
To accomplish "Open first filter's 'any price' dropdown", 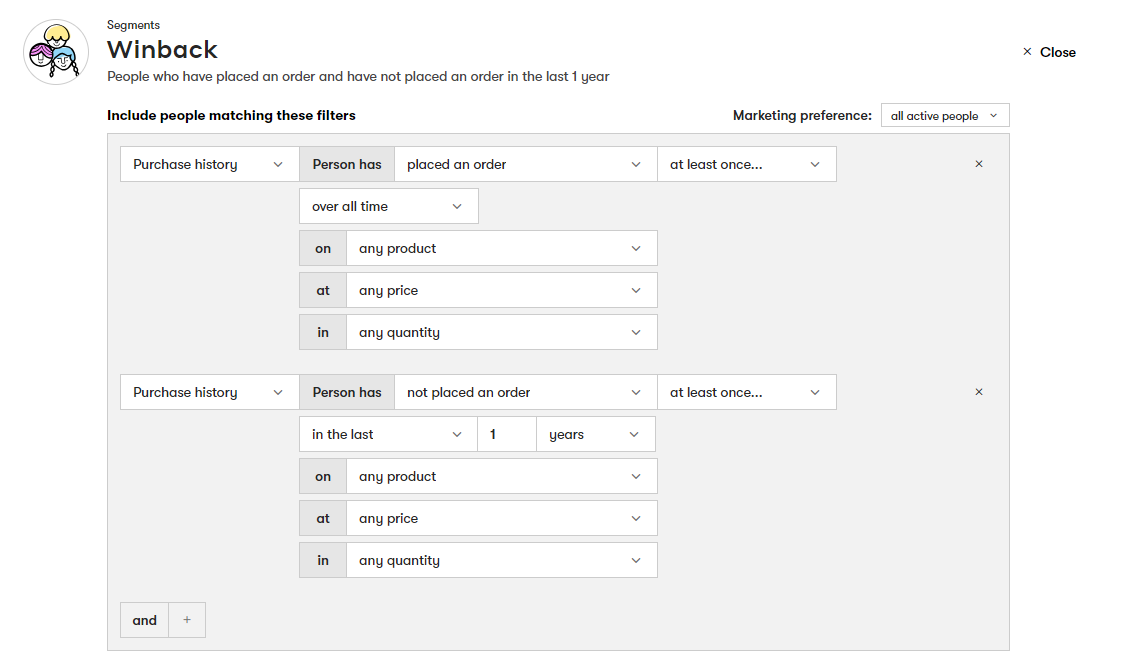I will point(501,290).
